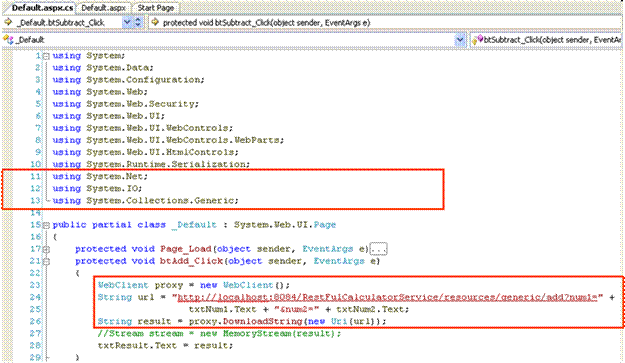Switch to the Default.aspx tab
The height and width of the screenshot is (363, 625).
click(104, 8)
